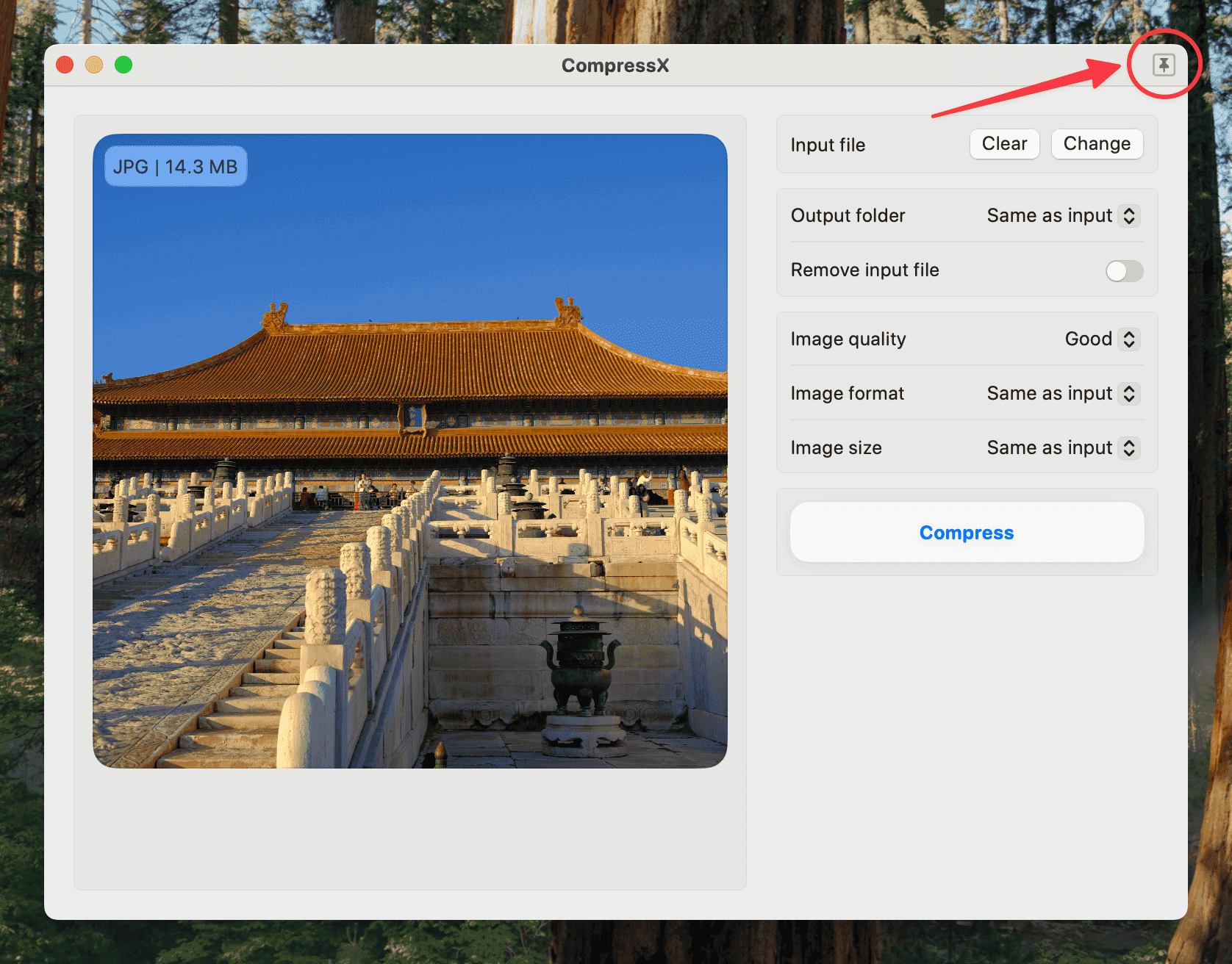Pin the CompressX window on top

pos(1164,65)
